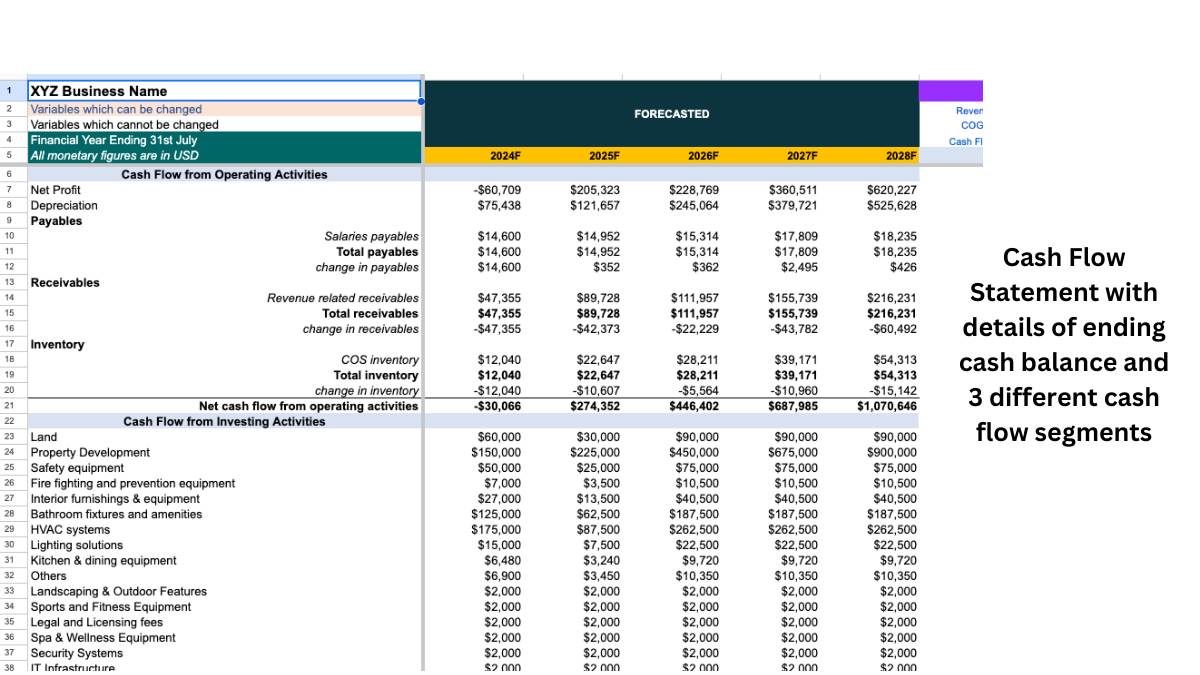
Task: Select the Total receivables label
Action: point(370,314)
